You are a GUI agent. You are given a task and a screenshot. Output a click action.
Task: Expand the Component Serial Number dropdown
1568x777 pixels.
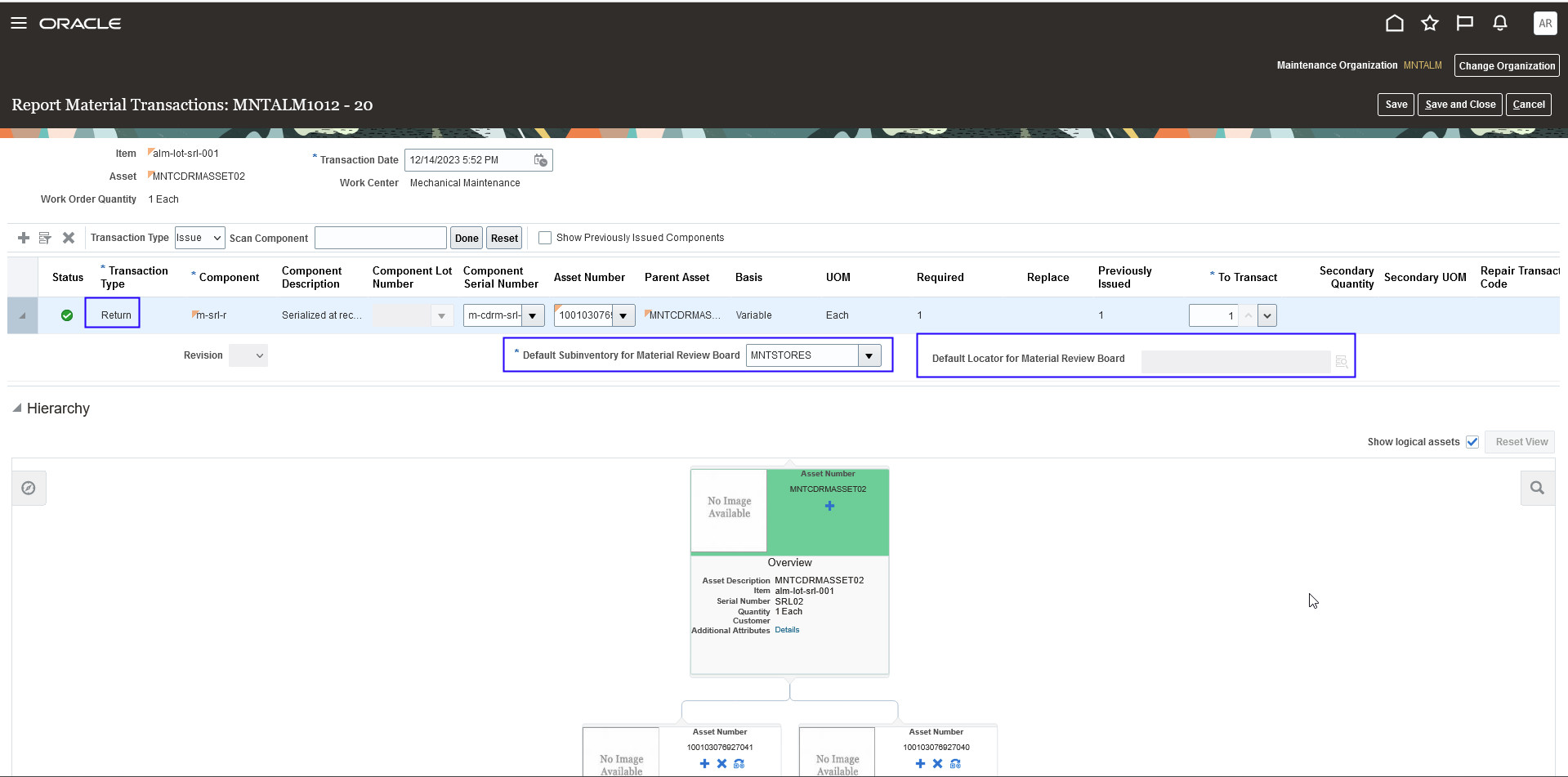533,315
